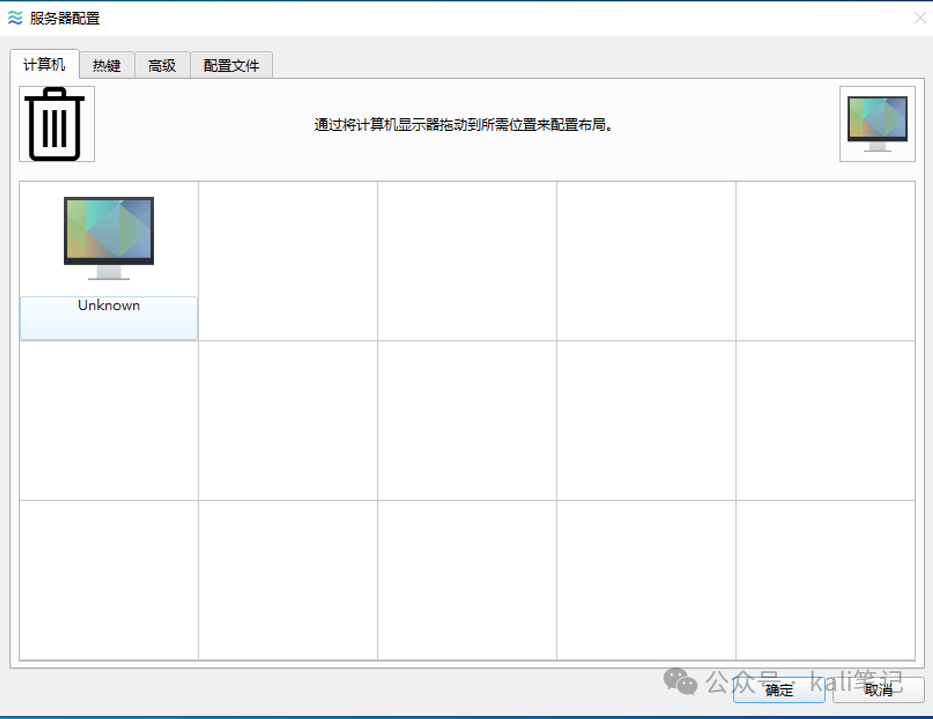933x719 pixels.
Task: Select the new monitor icon in top-right corner
Action: [x=876, y=122]
